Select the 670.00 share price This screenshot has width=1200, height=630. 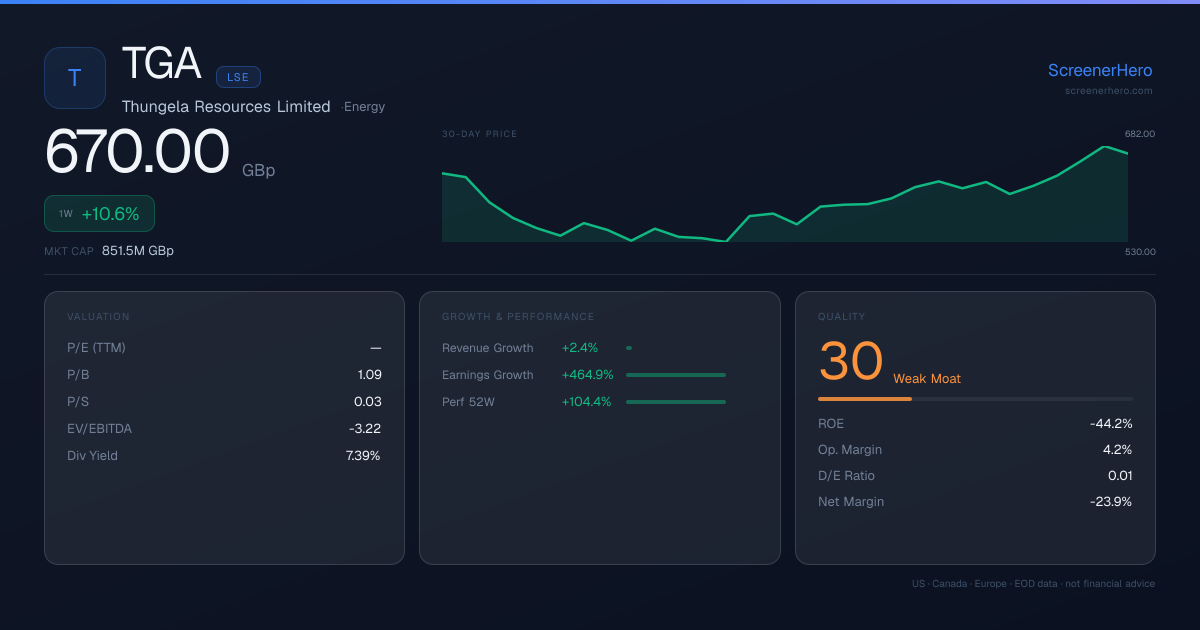tap(137, 152)
